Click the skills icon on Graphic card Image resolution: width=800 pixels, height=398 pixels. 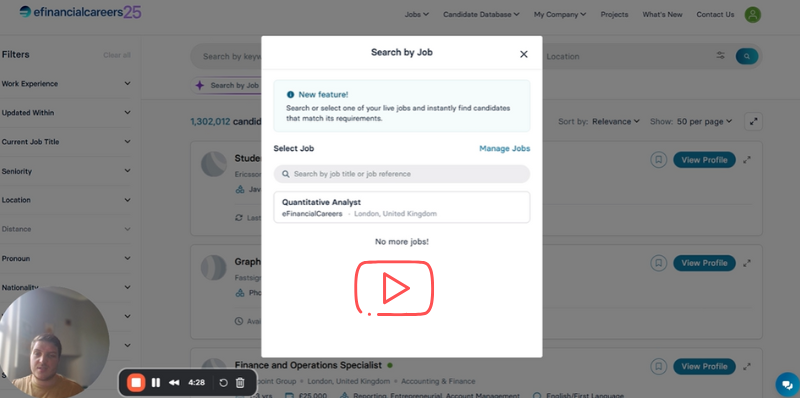point(239,293)
